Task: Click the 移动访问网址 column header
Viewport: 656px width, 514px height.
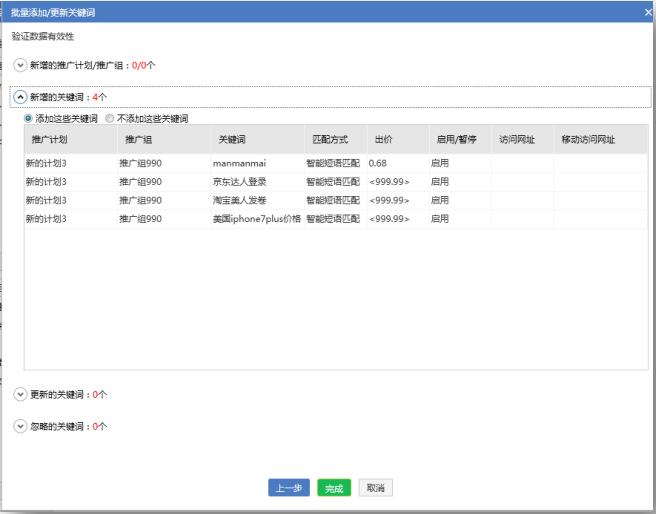Action: pos(588,139)
